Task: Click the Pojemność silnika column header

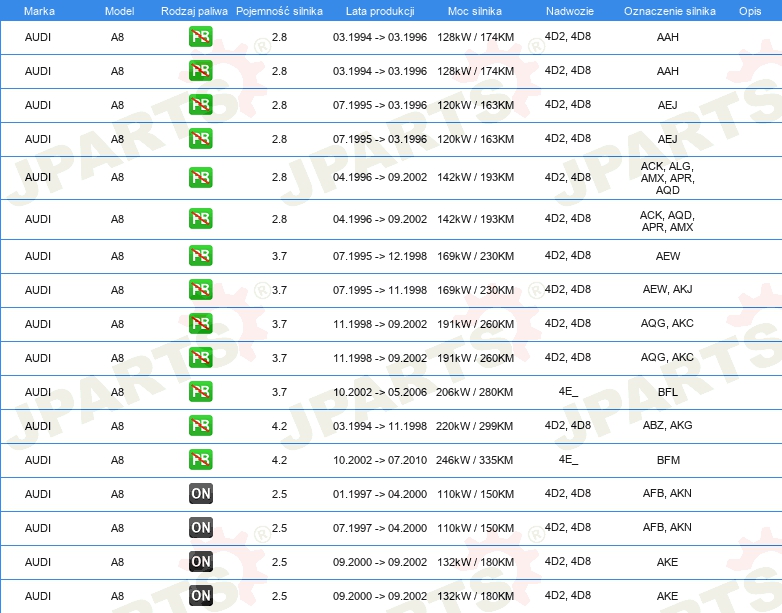Action: point(279,11)
